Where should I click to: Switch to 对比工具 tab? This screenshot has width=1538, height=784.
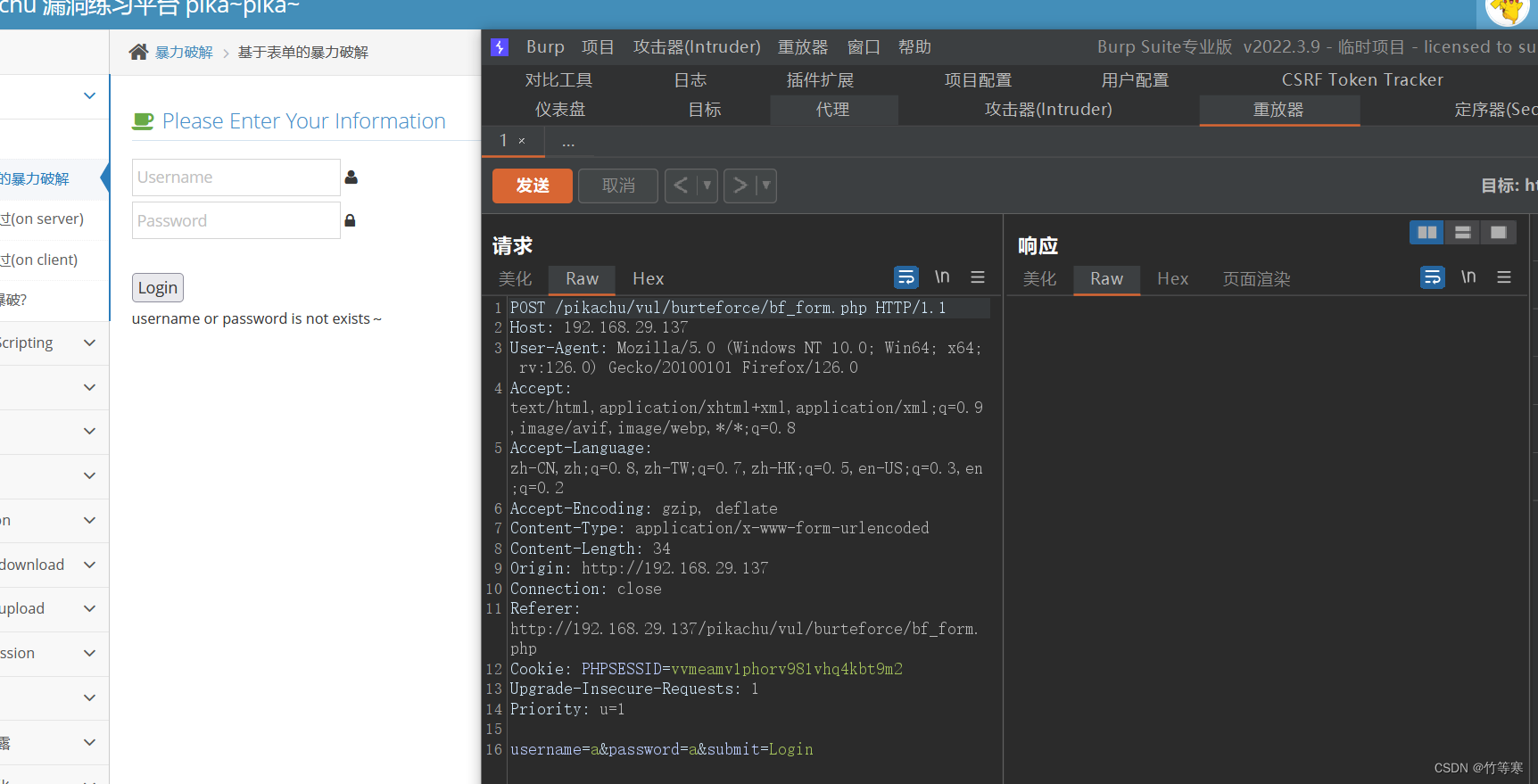pos(558,80)
